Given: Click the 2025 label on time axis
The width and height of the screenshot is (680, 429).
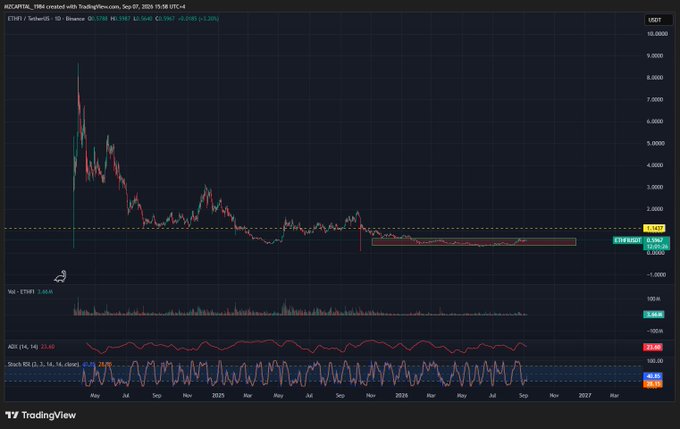Looking at the screenshot, I should pyautogui.click(x=218, y=396).
